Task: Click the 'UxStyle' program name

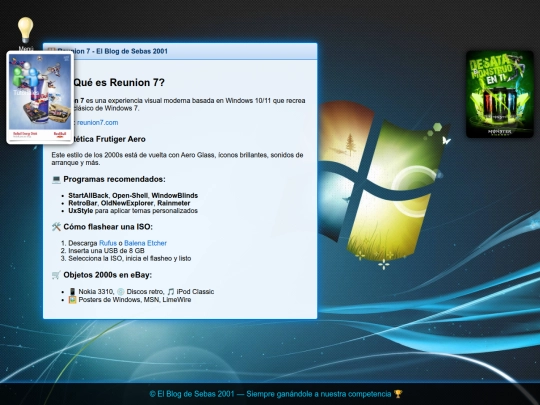Action: coord(81,211)
